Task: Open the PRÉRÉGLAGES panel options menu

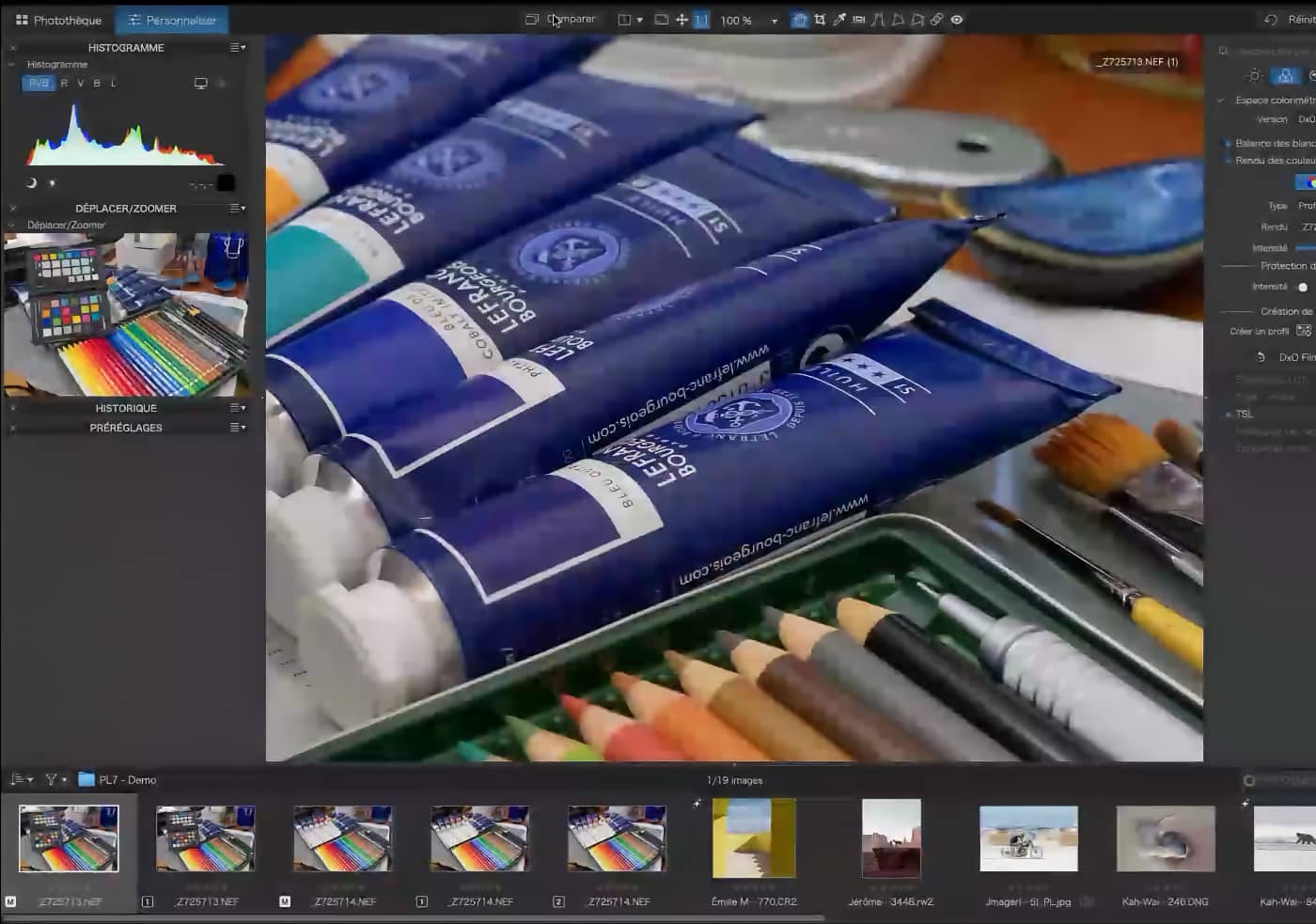Action: coord(239,428)
